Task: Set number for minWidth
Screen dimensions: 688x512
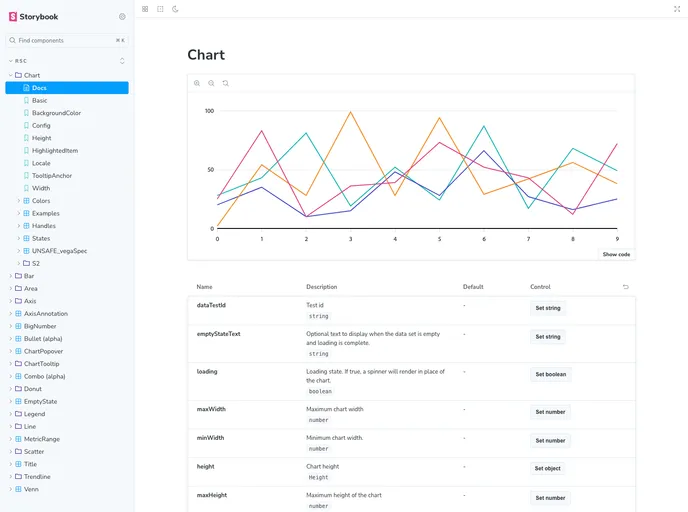Action: point(550,441)
